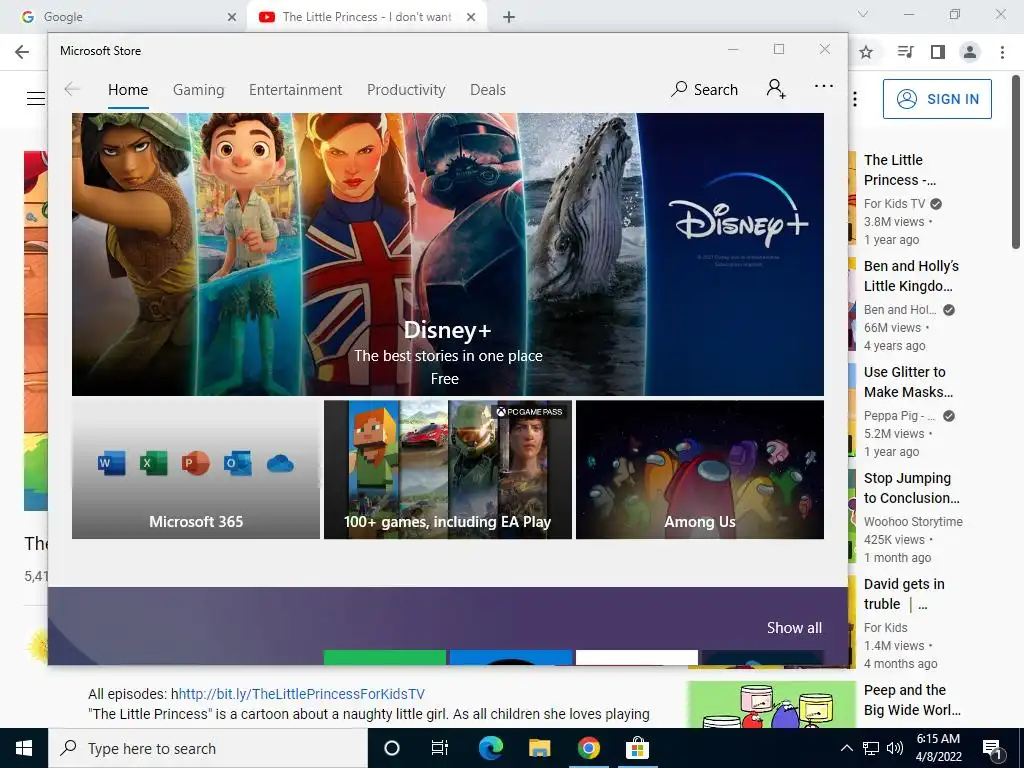Open Cortana circle on the taskbar
This screenshot has height=768, width=1024.
pos(392,748)
